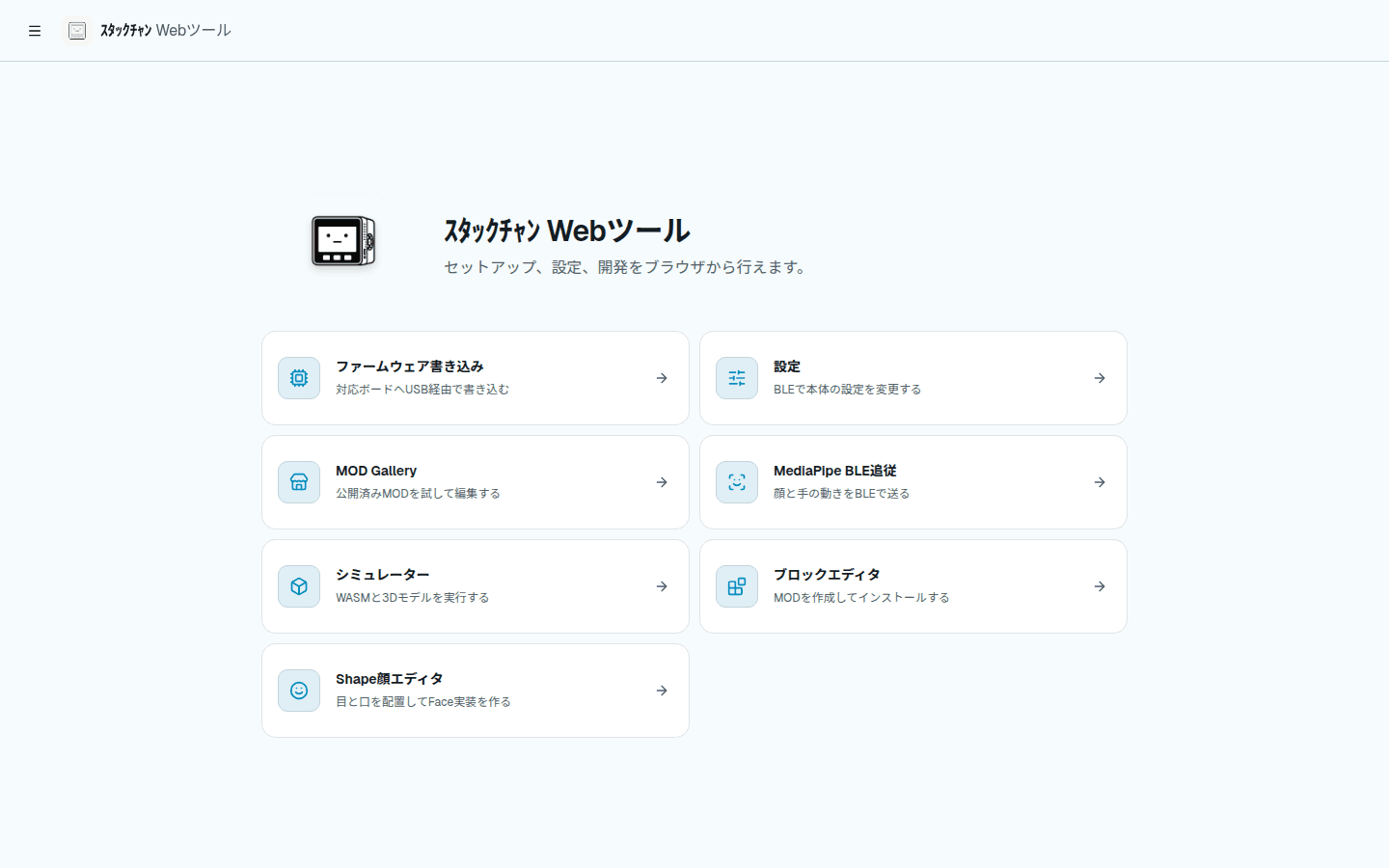Click the text 目と口を配置してFace実装を作る
The image size is (1389, 868).
423,702
